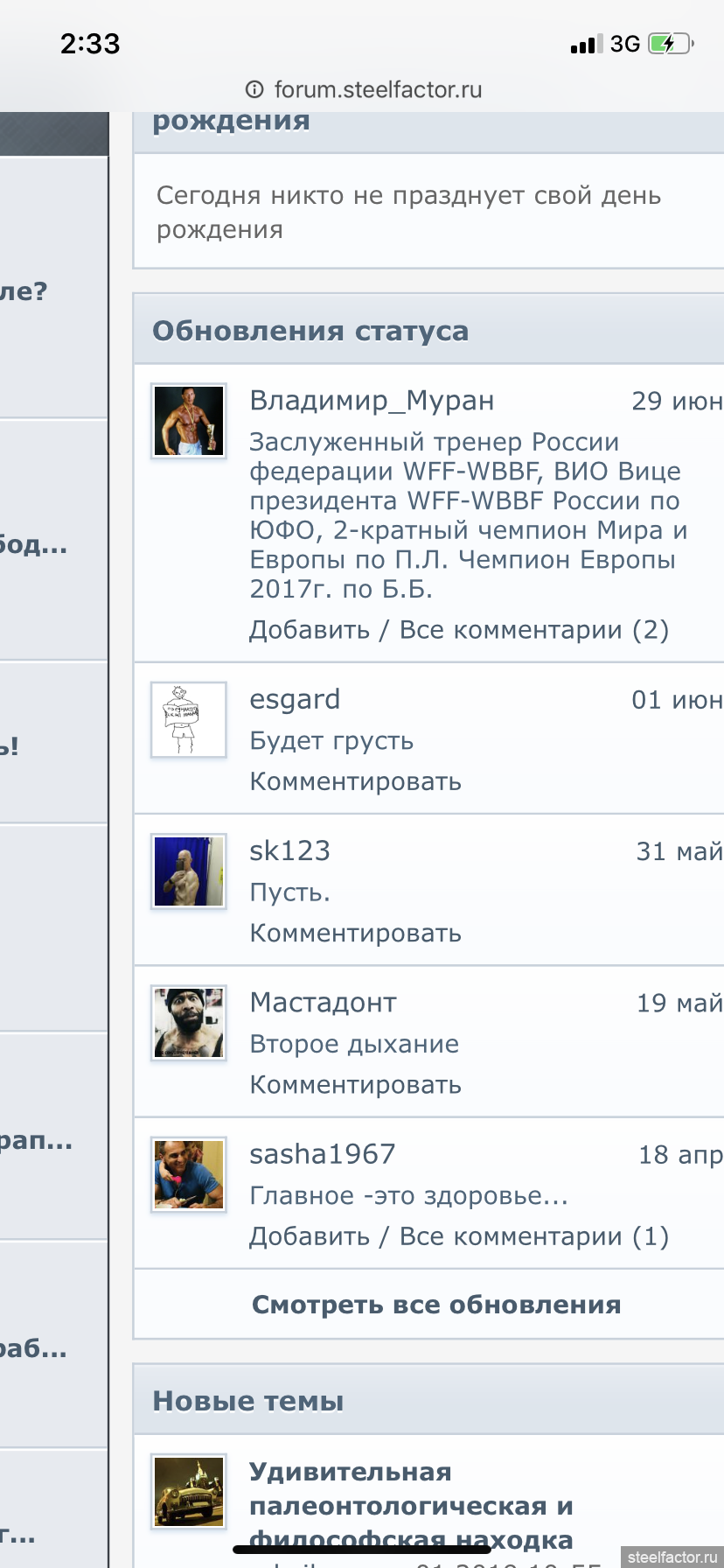This screenshot has width=724, height=1568.
Task: Tap Мастадонт's avatar image
Action: tap(189, 1023)
